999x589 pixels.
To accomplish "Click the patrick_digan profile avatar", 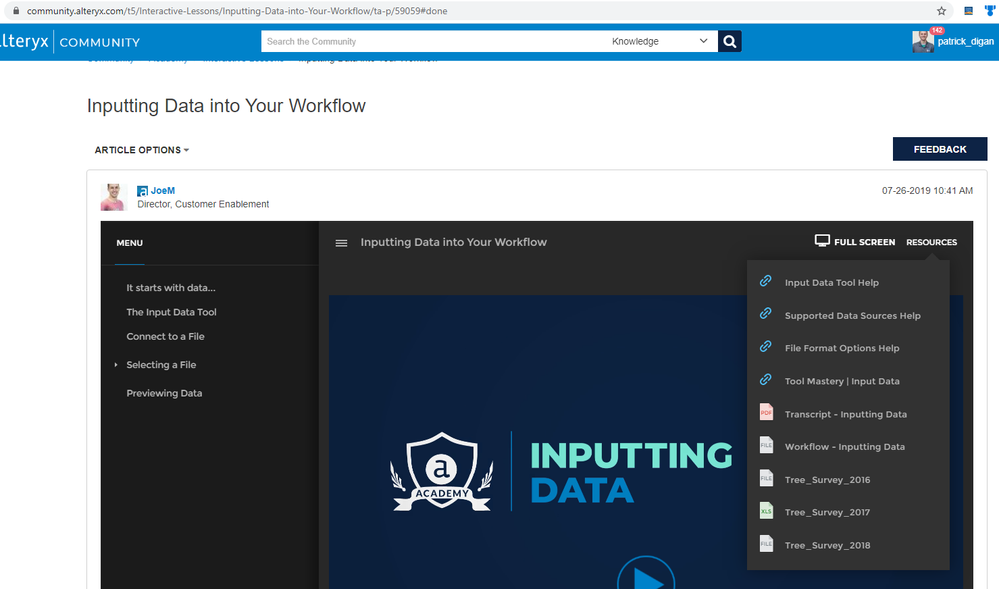I will (923, 41).
